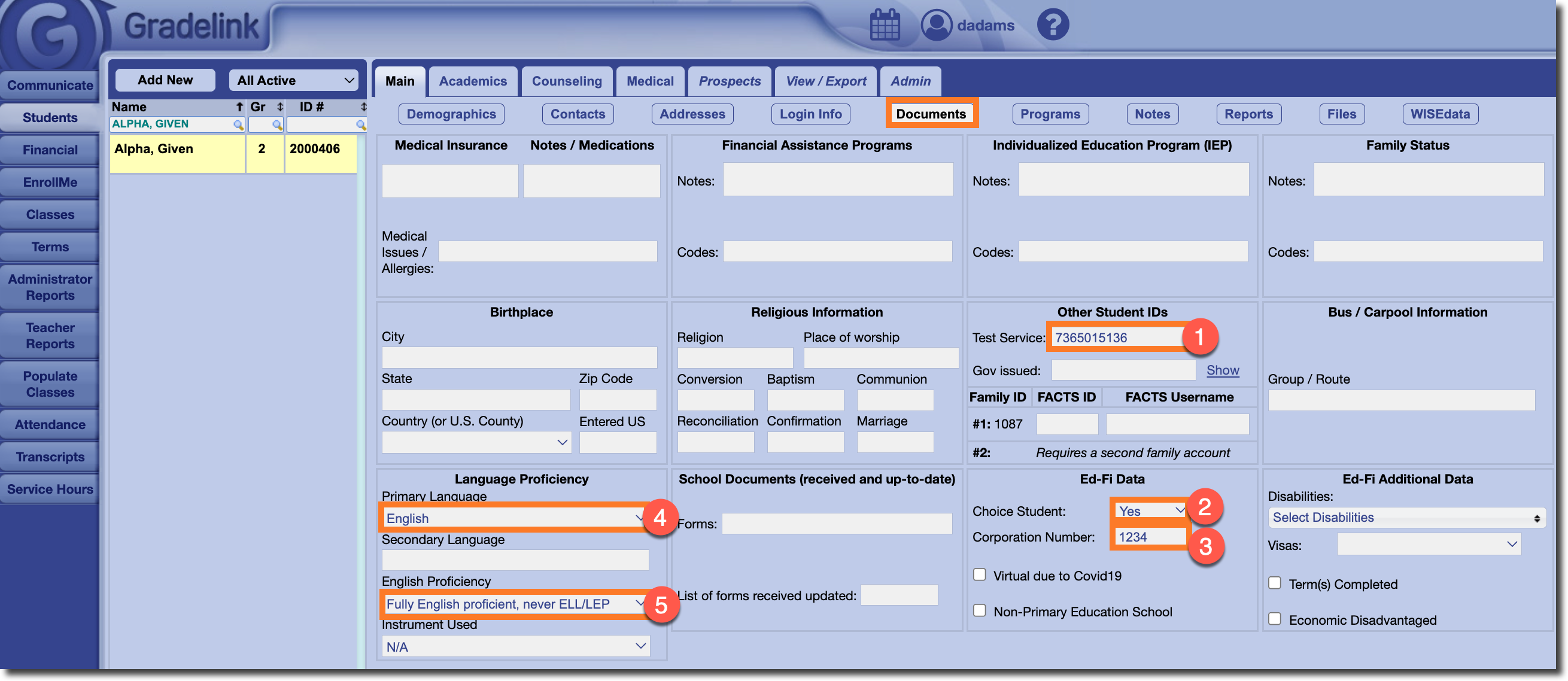This screenshot has width=1568, height=681.
Task: Toggle Virtual due to Covid19 checkbox
Action: pyautogui.click(x=979, y=574)
